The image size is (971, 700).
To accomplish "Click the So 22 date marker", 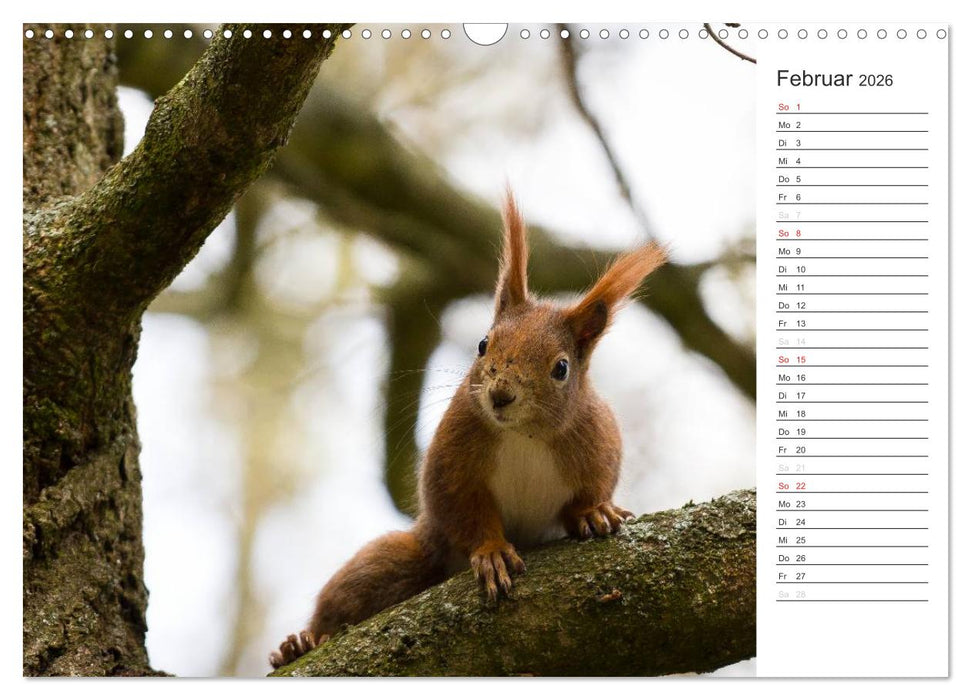I will click(790, 486).
